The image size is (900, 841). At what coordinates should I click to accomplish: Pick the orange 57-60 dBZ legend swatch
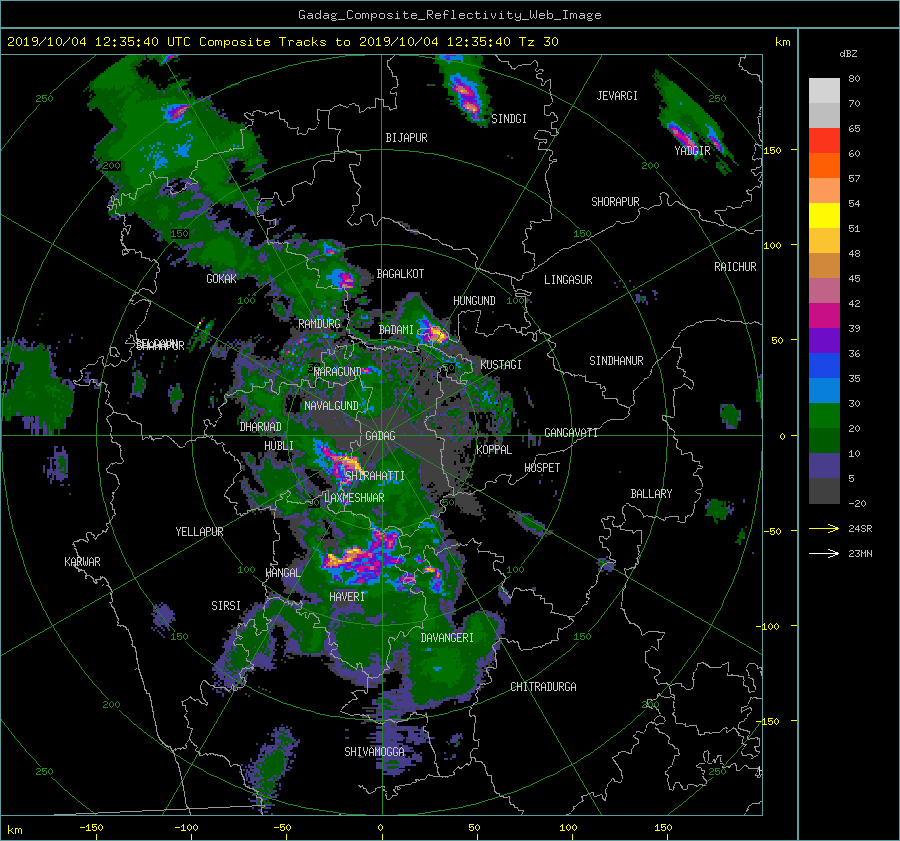824,166
